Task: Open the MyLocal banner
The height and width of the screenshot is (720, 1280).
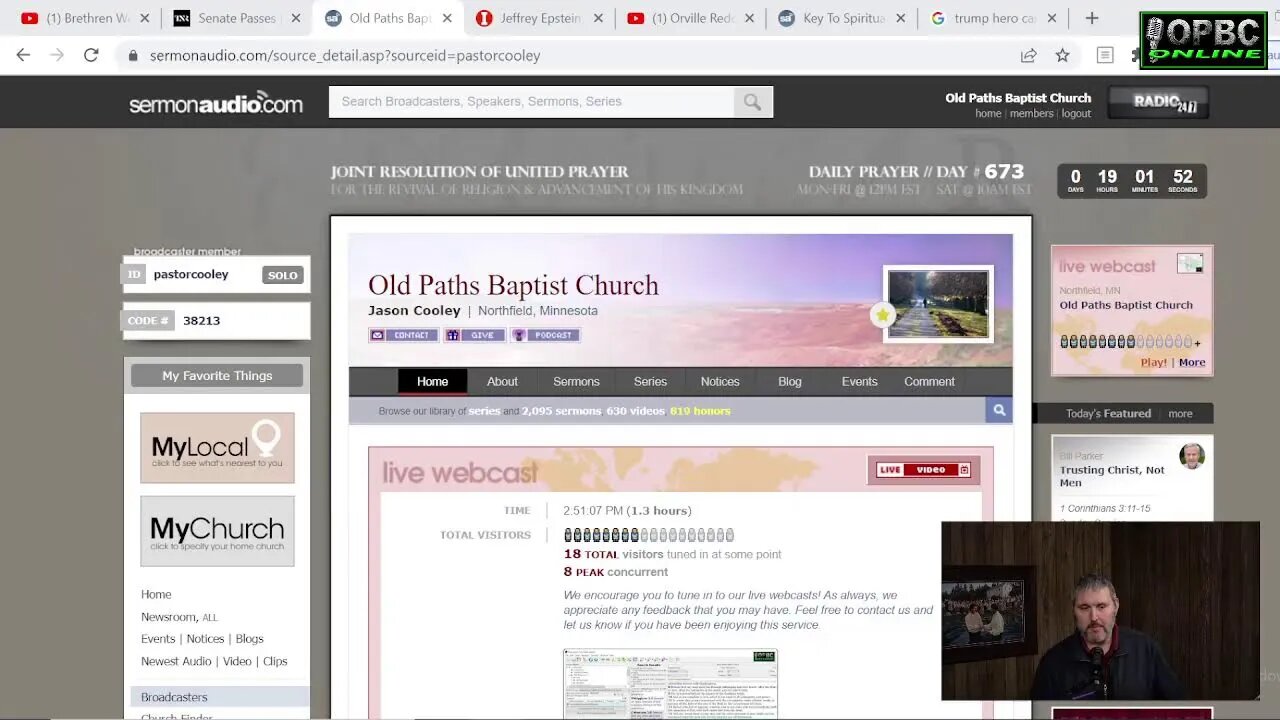Action: point(217,448)
